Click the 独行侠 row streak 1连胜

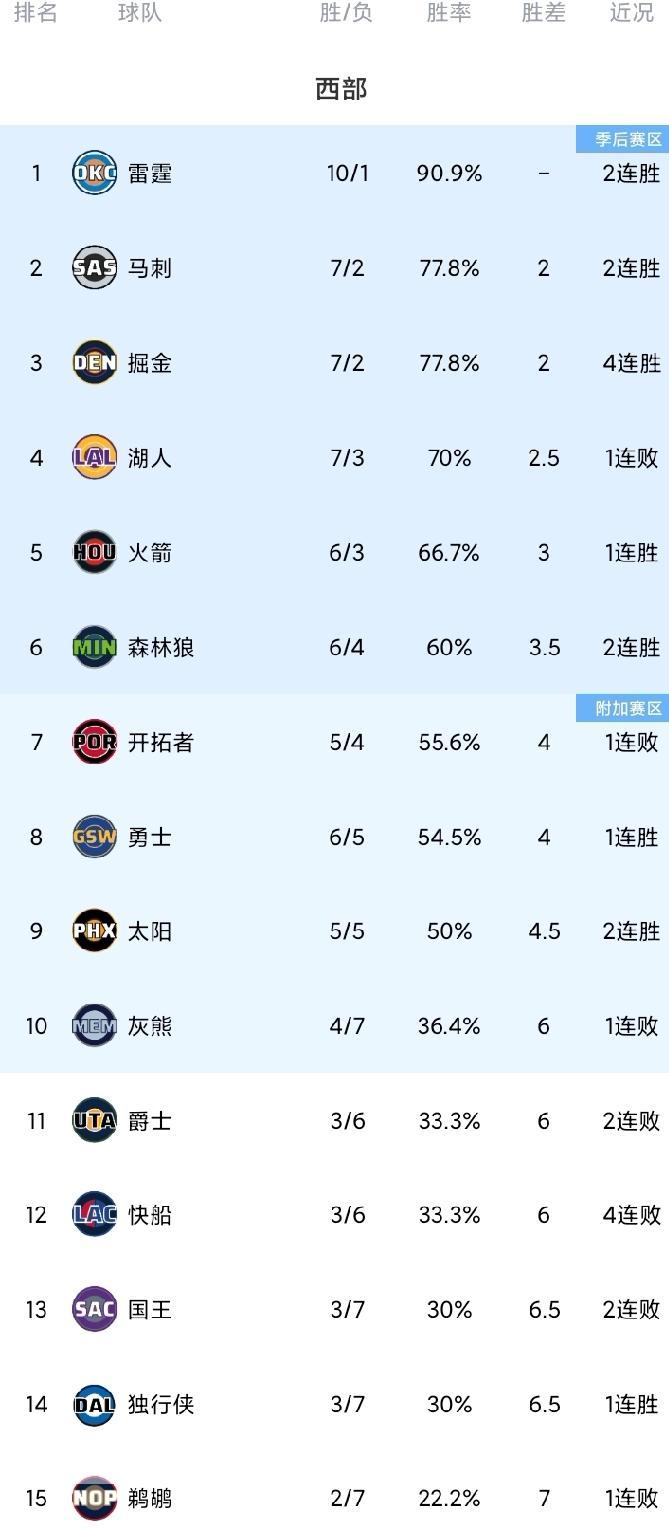631,1404
